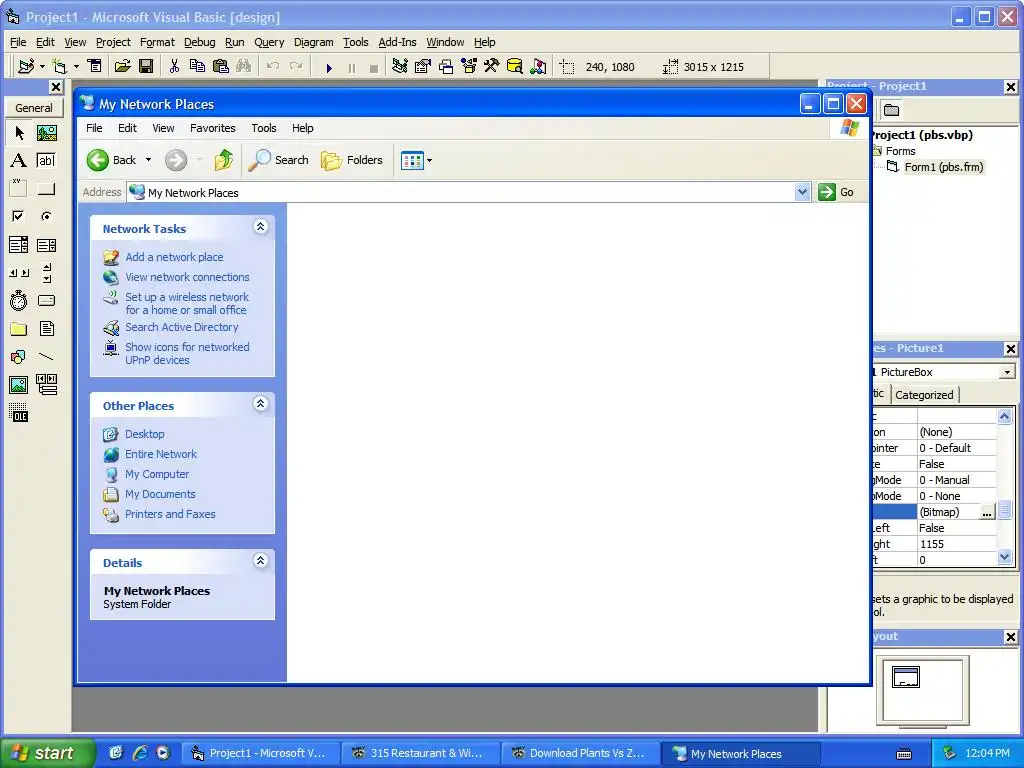Screen dimensions: 1024x768
Task: Open the Back button history dropdown
Action: [x=148, y=160]
